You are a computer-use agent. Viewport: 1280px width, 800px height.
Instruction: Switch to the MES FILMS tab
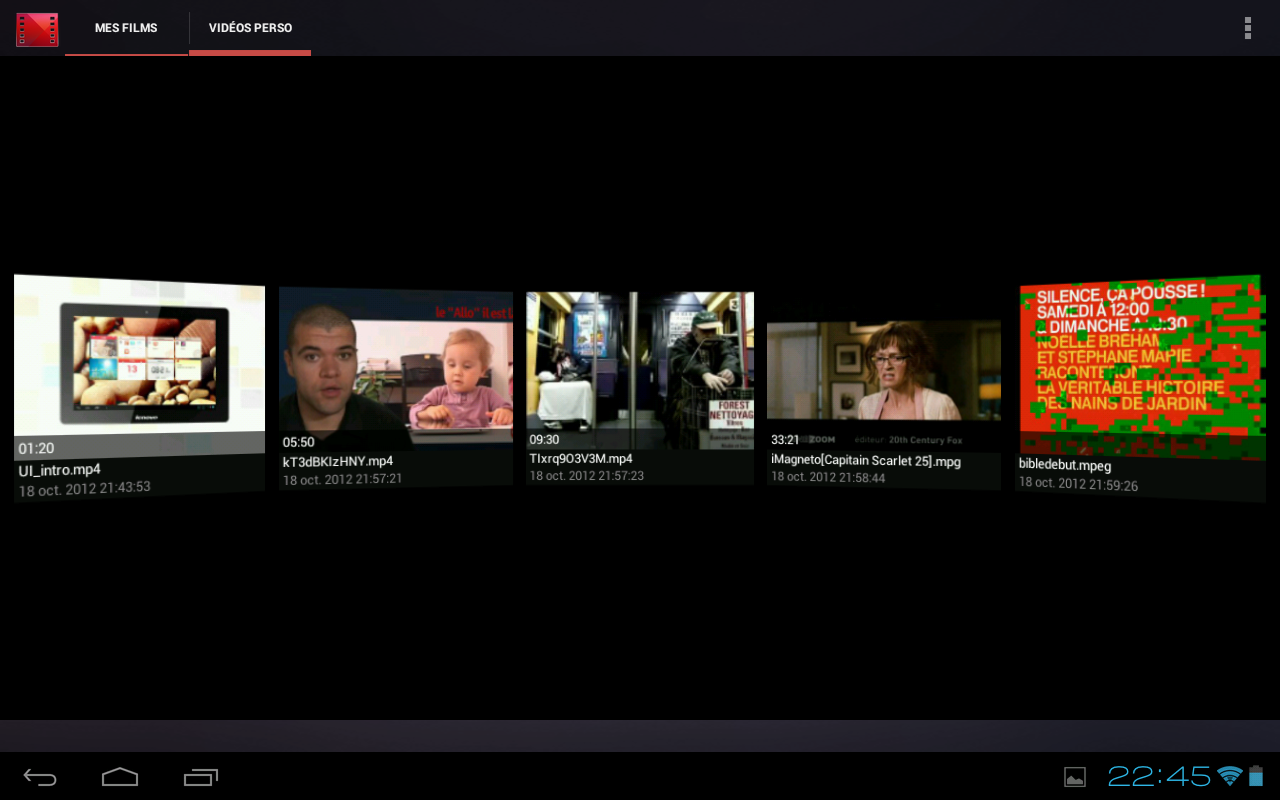coord(126,28)
